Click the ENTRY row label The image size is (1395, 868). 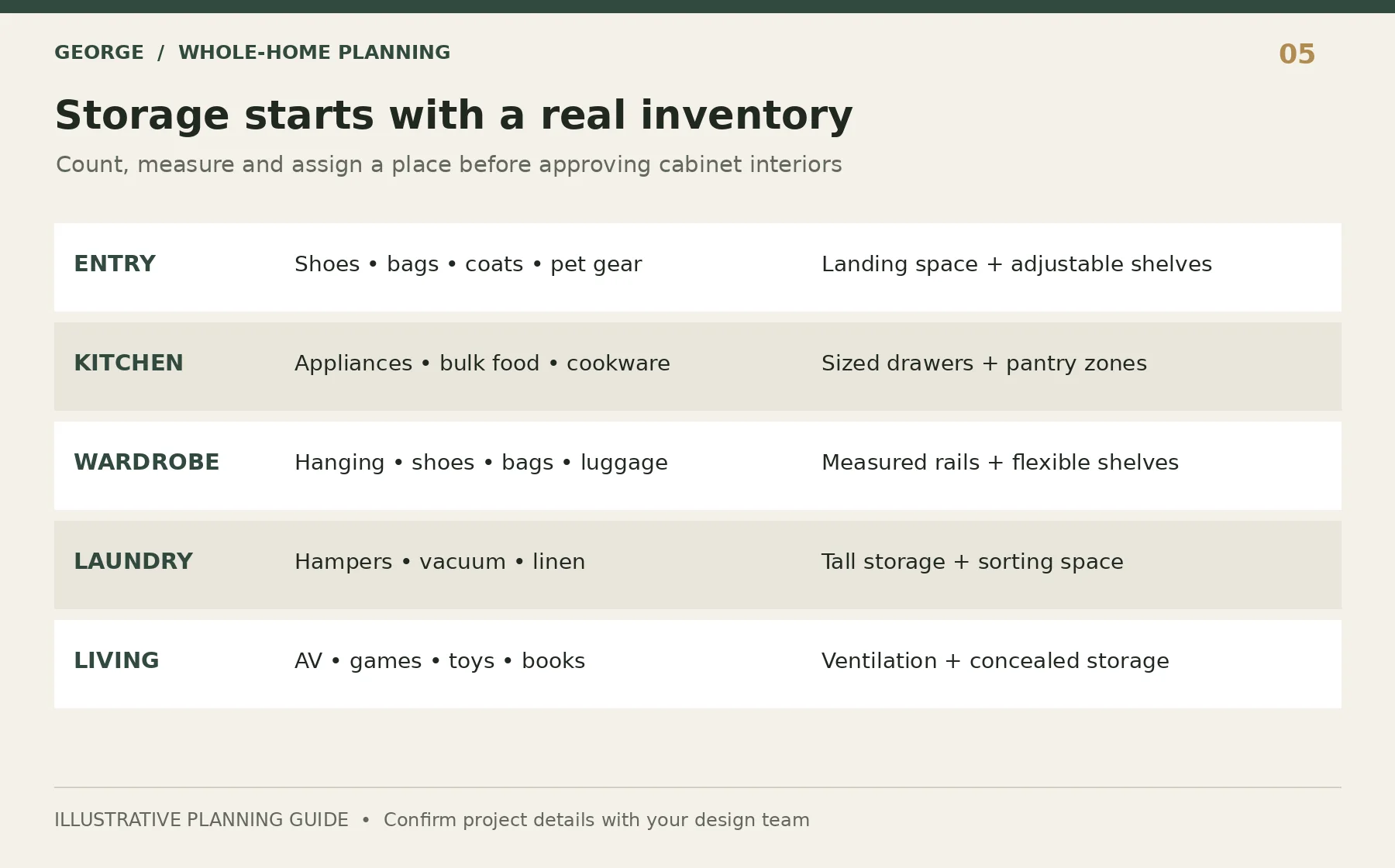coord(115,264)
